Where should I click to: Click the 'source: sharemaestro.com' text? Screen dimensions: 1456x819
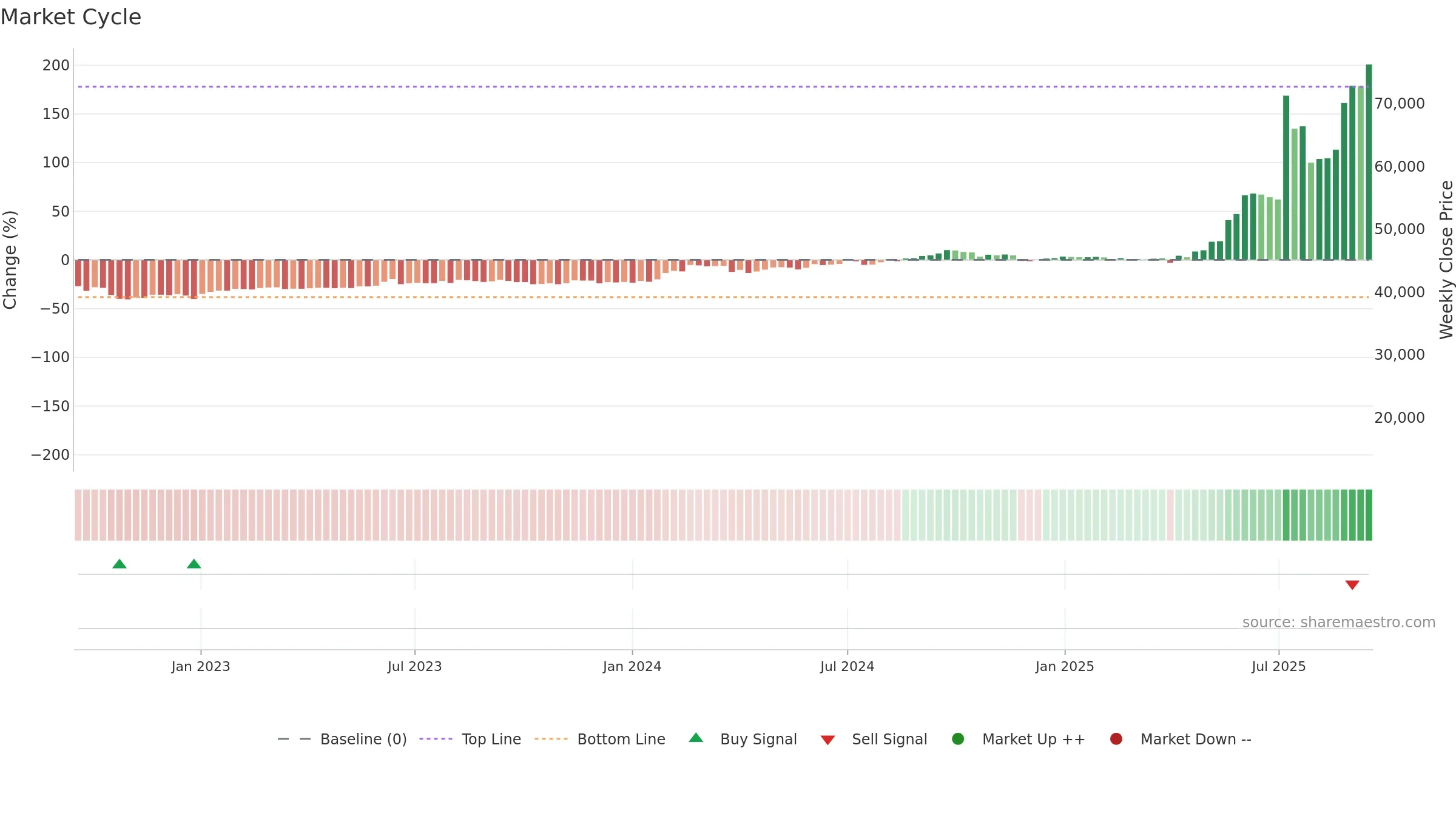point(1339,622)
